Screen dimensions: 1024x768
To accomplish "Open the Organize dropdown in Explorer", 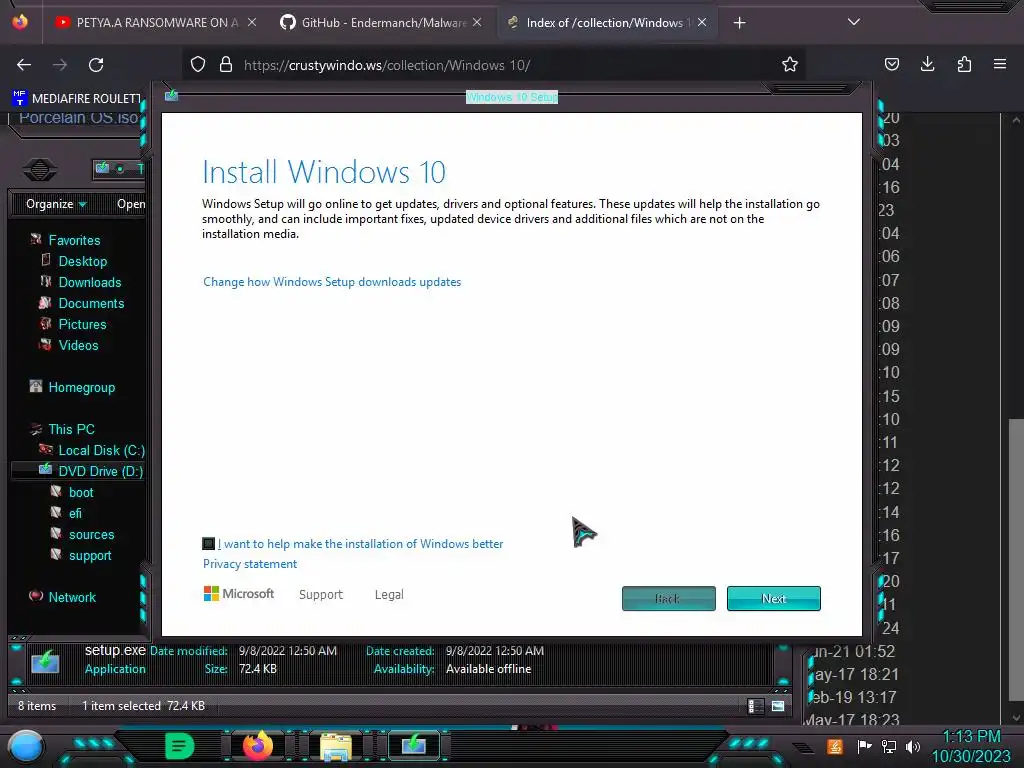I will tap(56, 204).
